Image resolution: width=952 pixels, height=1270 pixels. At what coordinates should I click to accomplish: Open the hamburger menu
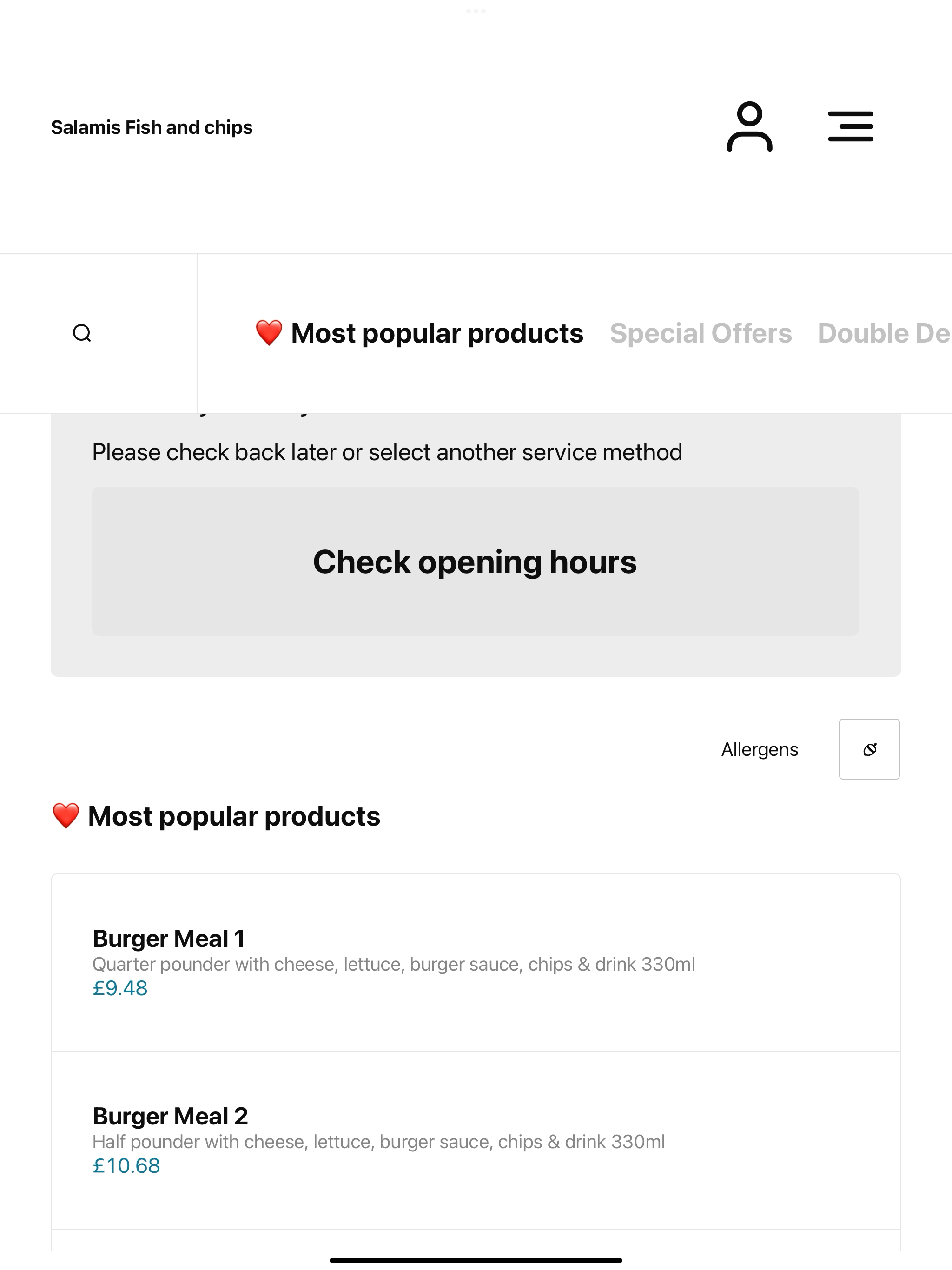tap(850, 126)
